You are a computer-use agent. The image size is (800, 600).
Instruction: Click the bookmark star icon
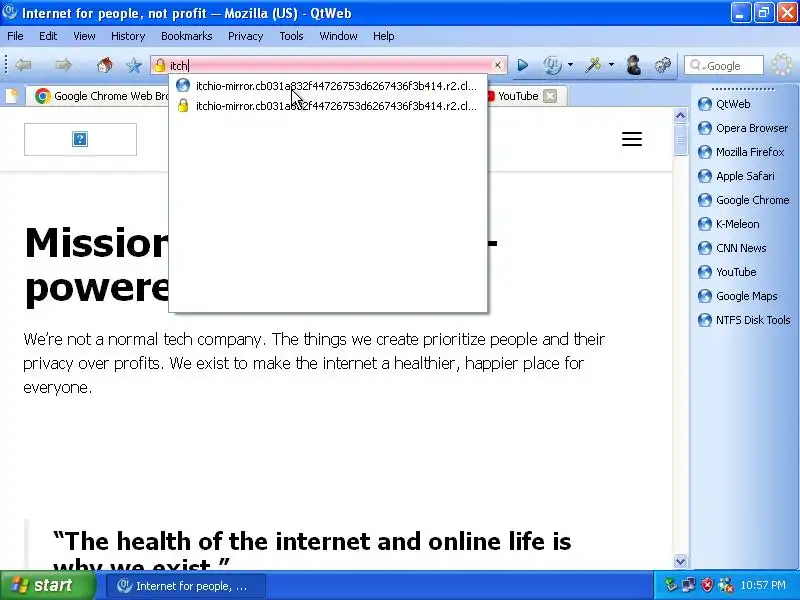pyautogui.click(x=134, y=65)
